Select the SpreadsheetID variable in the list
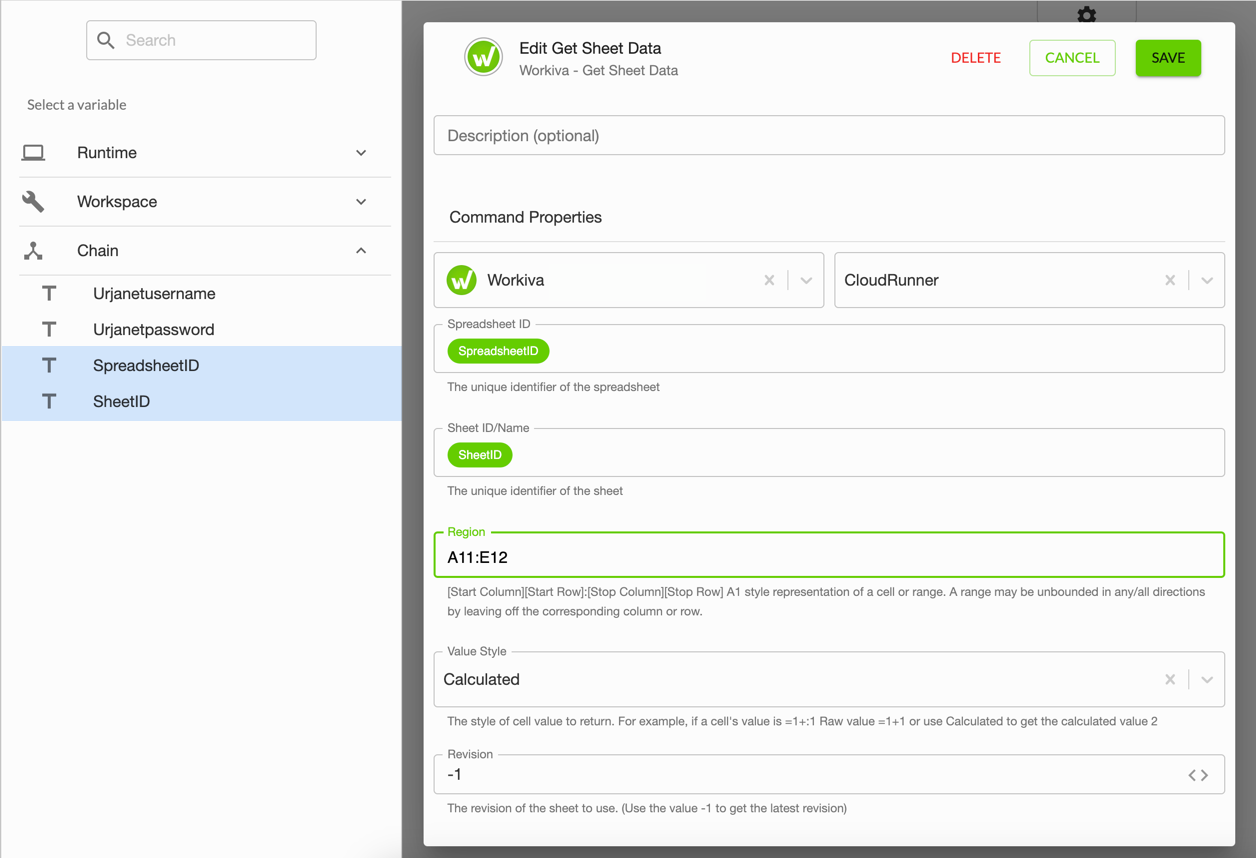1256x858 pixels. pos(201,366)
